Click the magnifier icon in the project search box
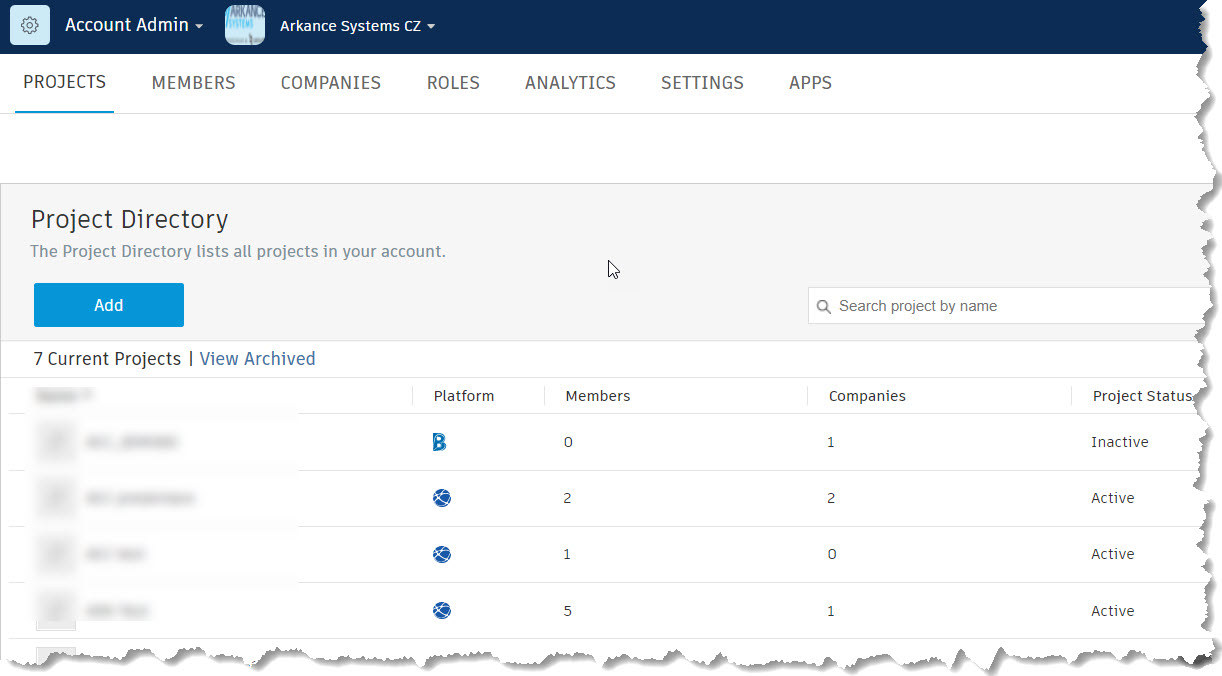The image size is (1222, 676). (x=824, y=307)
